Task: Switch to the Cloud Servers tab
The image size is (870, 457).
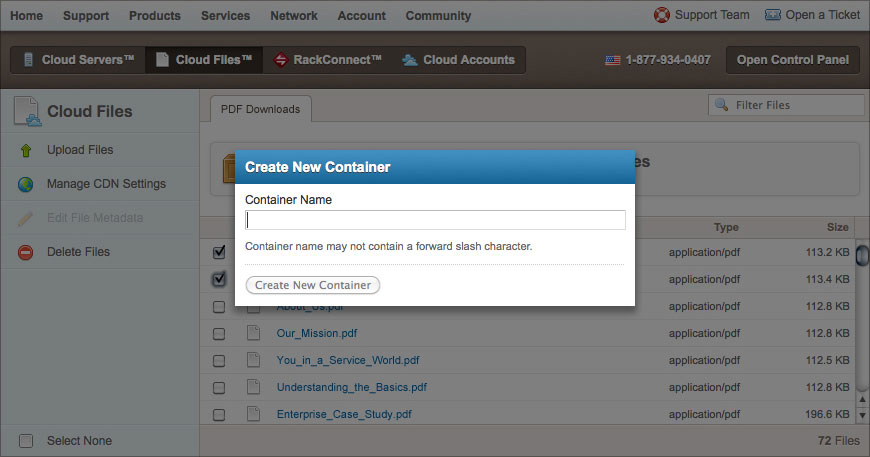Action: [x=79, y=60]
